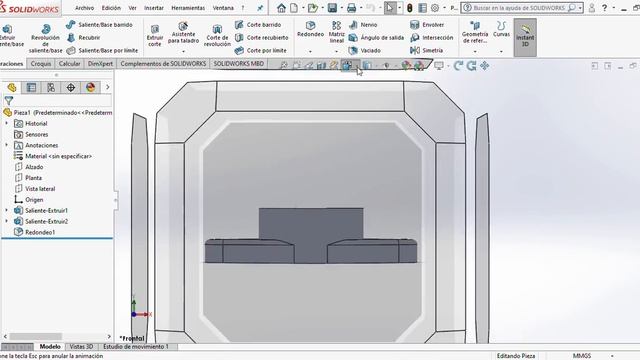Select Saliente/Base por límite tool
The width and height of the screenshot is (640, 360).
[102, 51]
